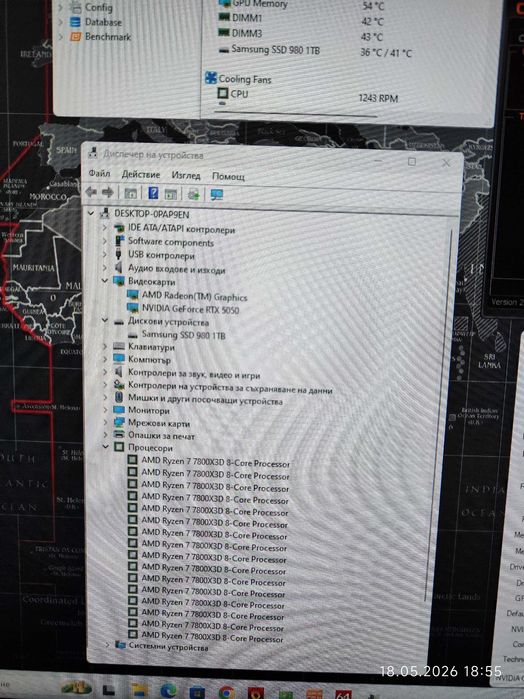Select Мишки и други посочващи устройства
Viewport: 524px width, 699px height.
[x=205, y=399]
